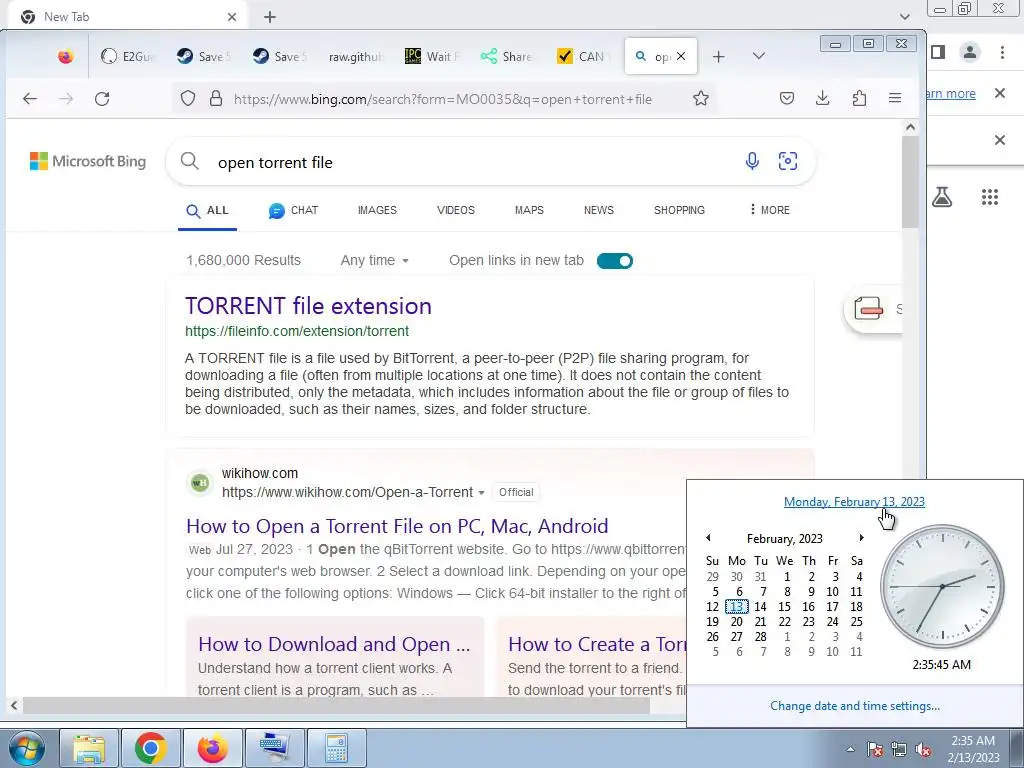Open calculator from taskbar
The height and width of the screenshot is (768, 1024).
pyautogui.click(x=336, y=748)
